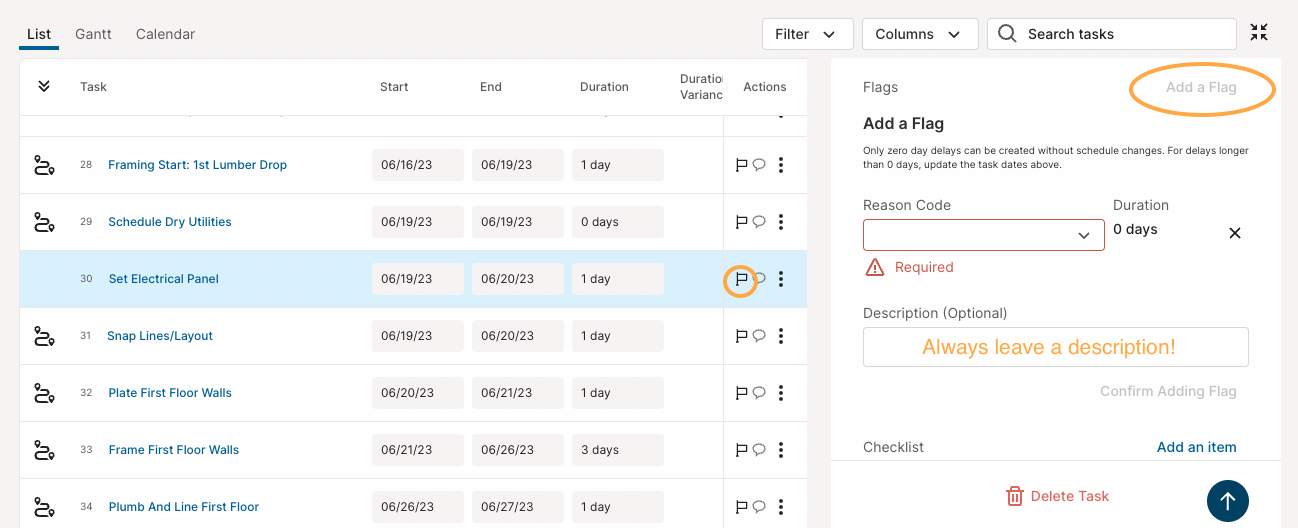Click the dependency icon for Framing Start: 1st Lumber Drop

(x=44, y=165)
